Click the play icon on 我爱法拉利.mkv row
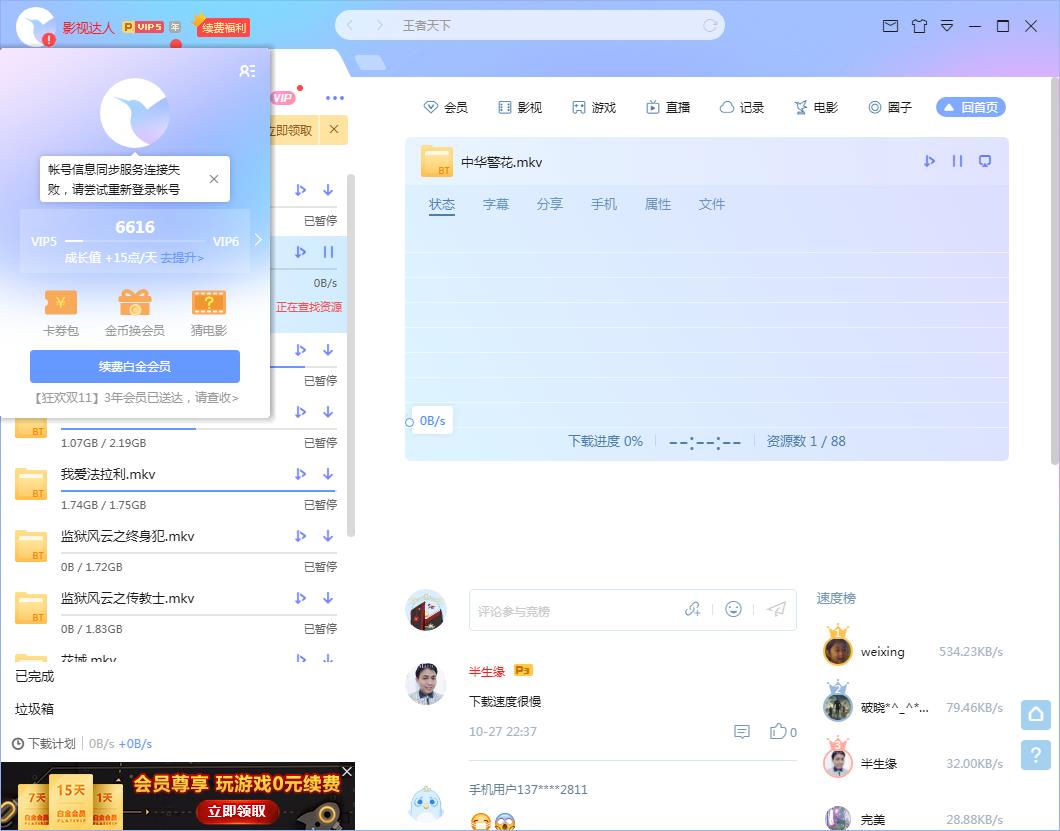 tap(300, 474)
